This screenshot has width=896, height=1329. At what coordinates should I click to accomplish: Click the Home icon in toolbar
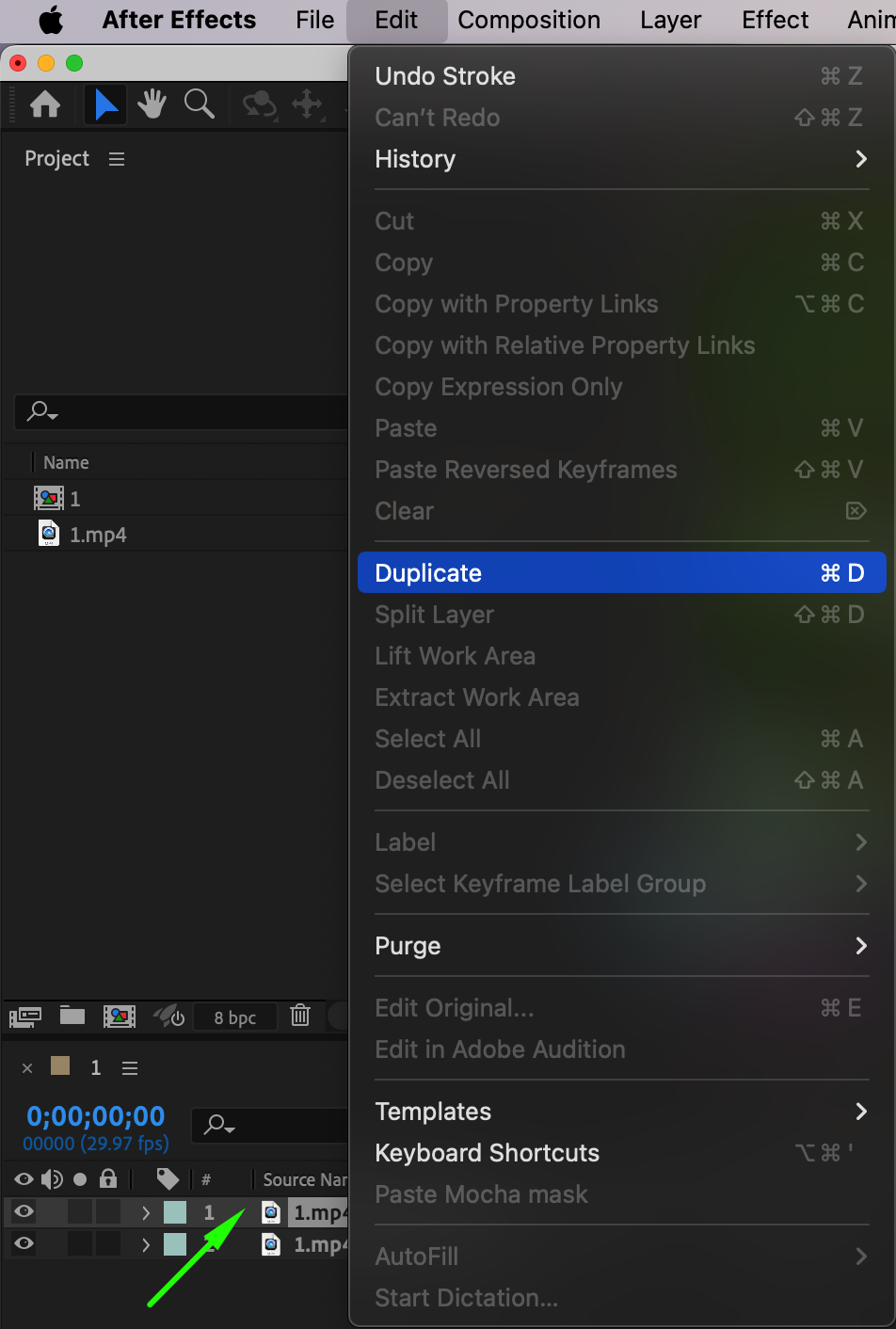45,104
